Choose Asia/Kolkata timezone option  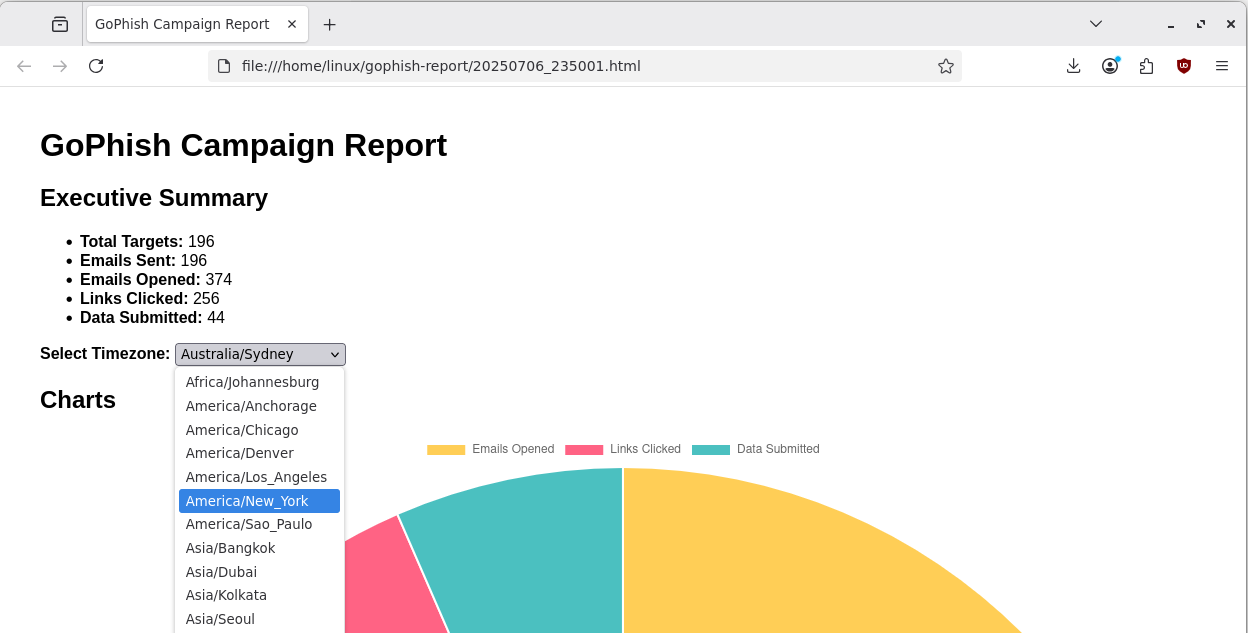259,595
